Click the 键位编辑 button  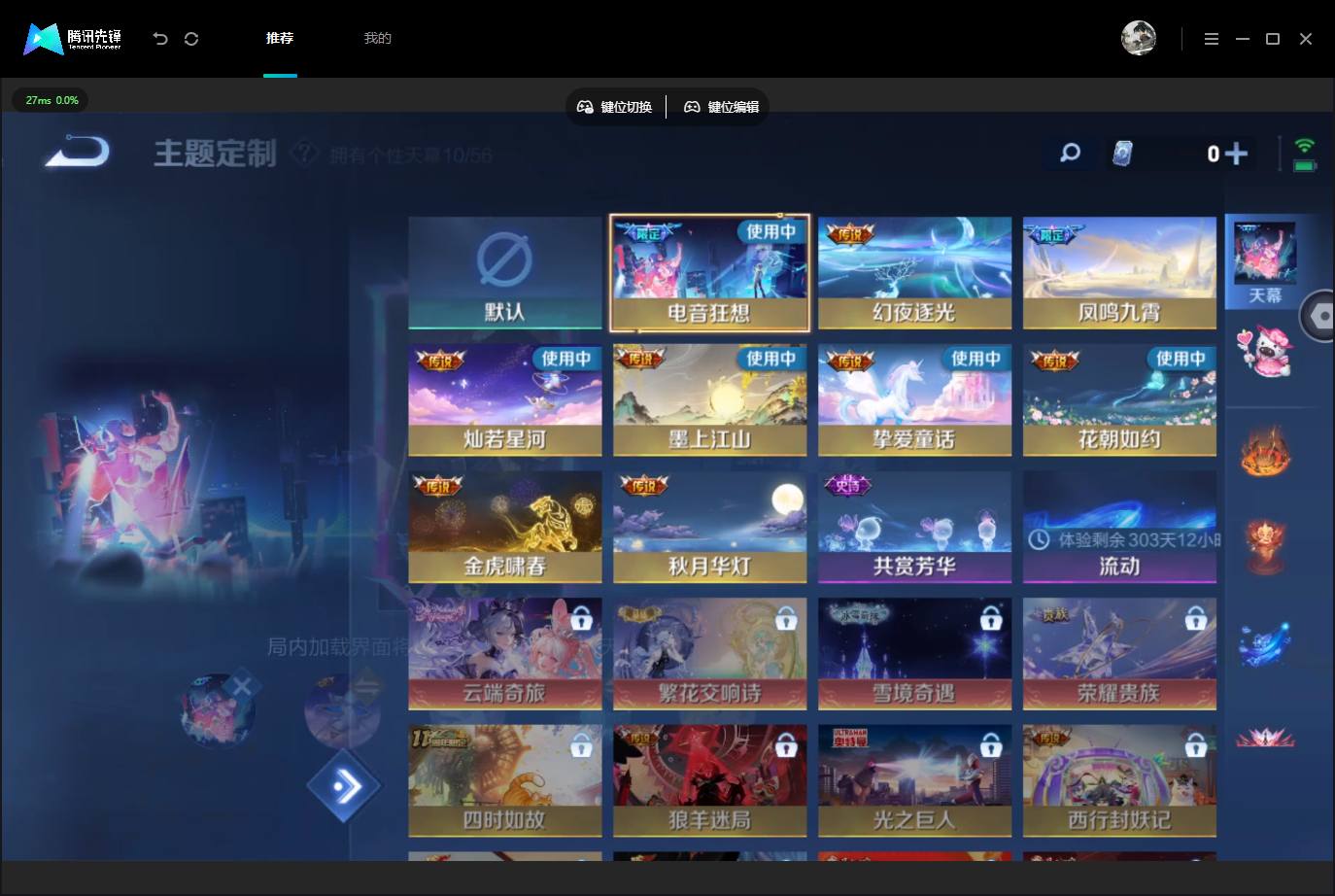point(721,107)
